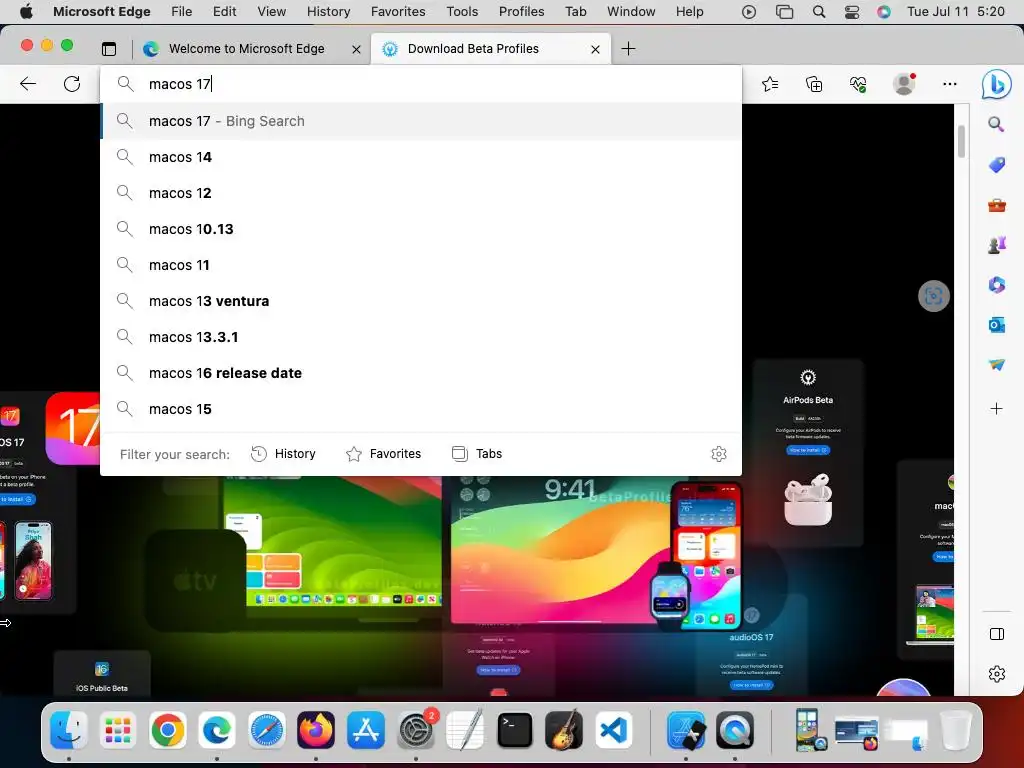Open the sidebar Games chess icon
Screen dimensions: 1024x768
click(x=997, y=245)
